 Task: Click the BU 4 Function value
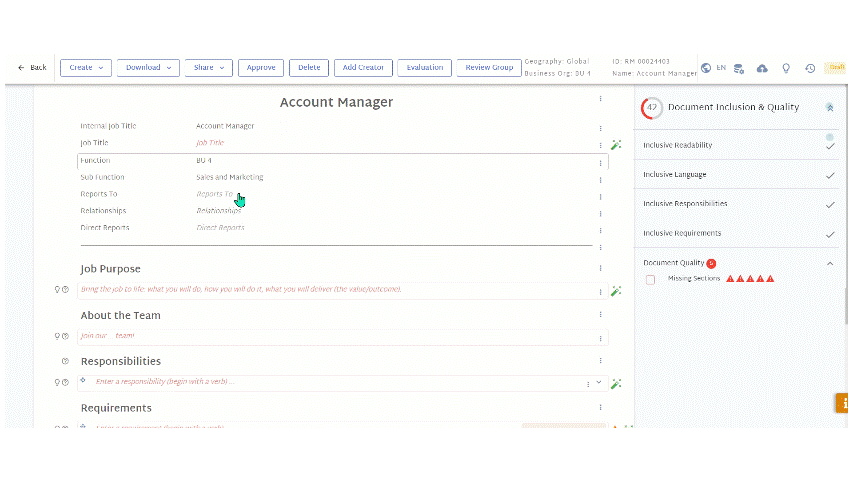click(x=204, y=161)
